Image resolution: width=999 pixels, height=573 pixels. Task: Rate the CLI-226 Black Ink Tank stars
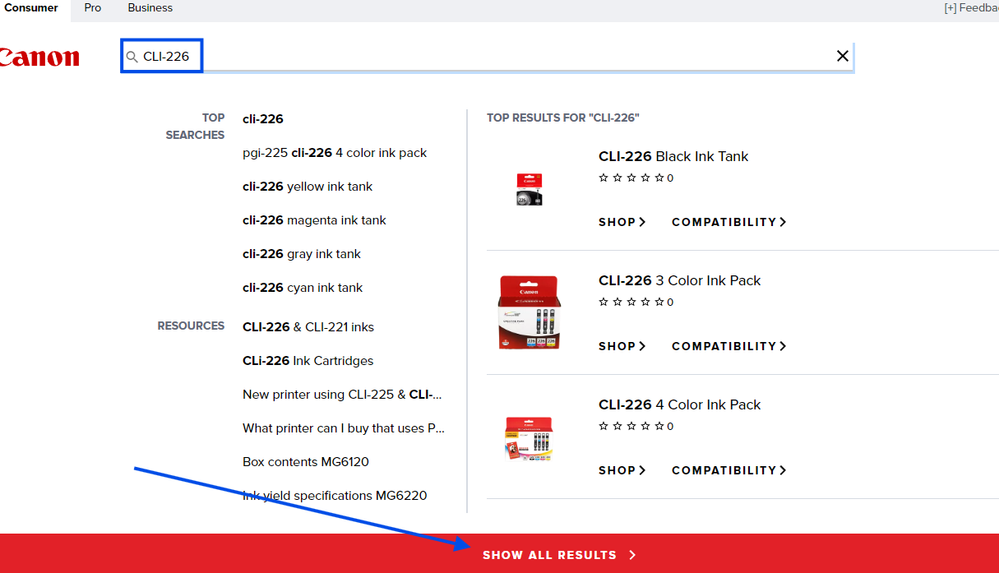pos(630,178)
